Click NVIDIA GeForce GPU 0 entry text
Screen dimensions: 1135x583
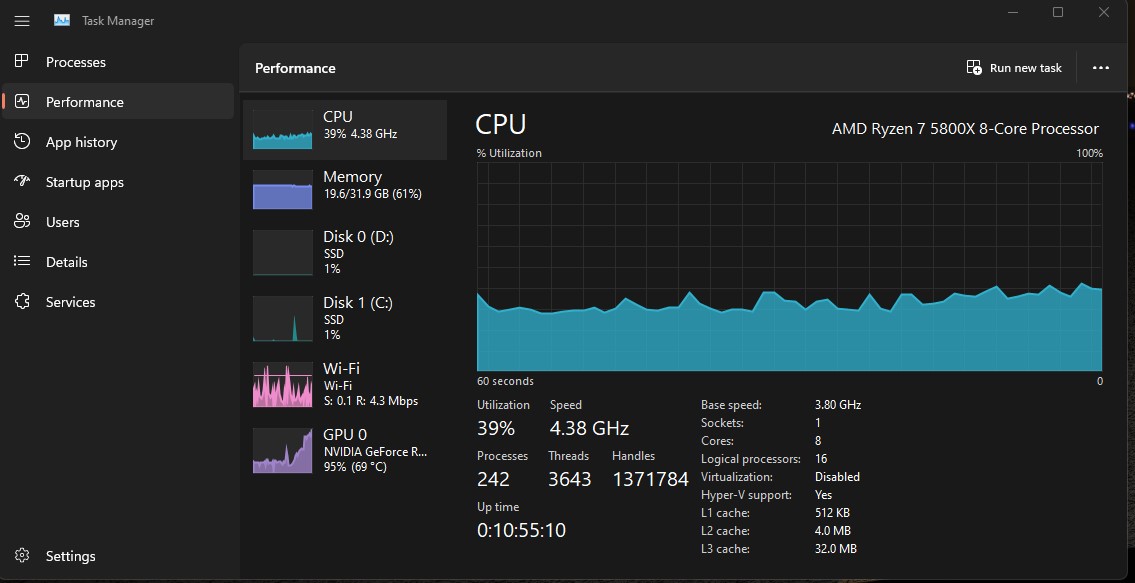[x=376, y=451]
